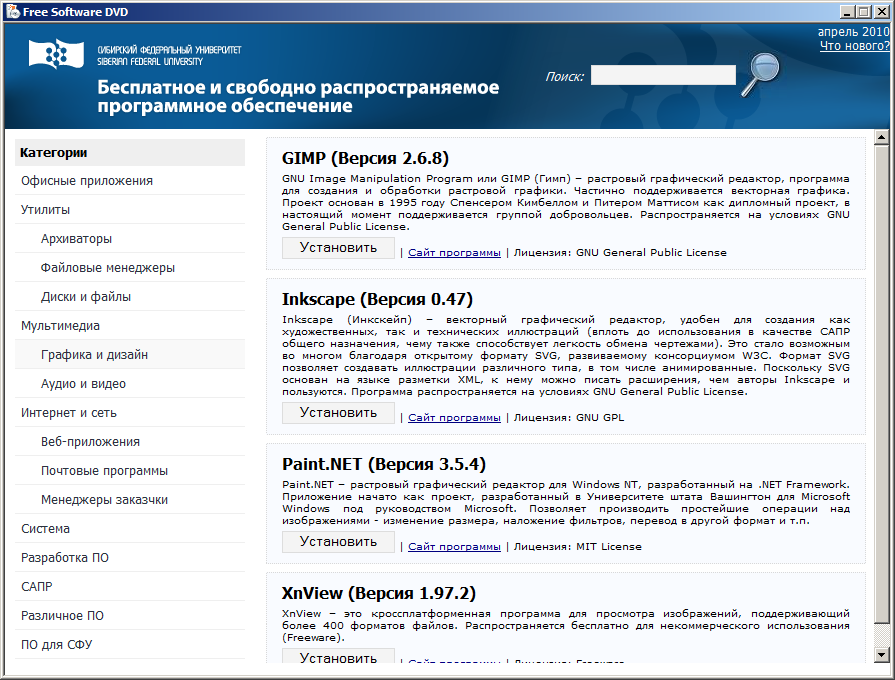Click the Paint.NET (Версия 3.5.4) heading
Screen dimensions: 895x680
tap(384, 464)
